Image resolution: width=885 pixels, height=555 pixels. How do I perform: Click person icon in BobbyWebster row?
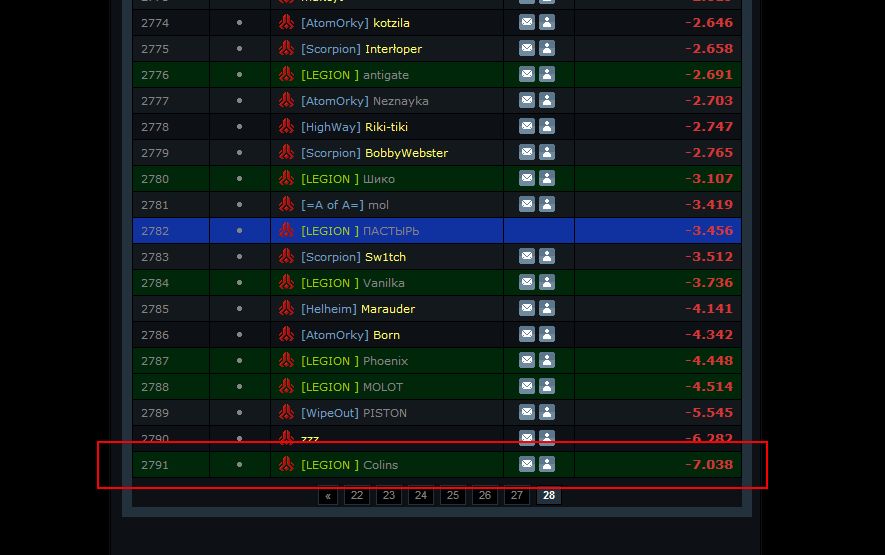tap(546, 152)
